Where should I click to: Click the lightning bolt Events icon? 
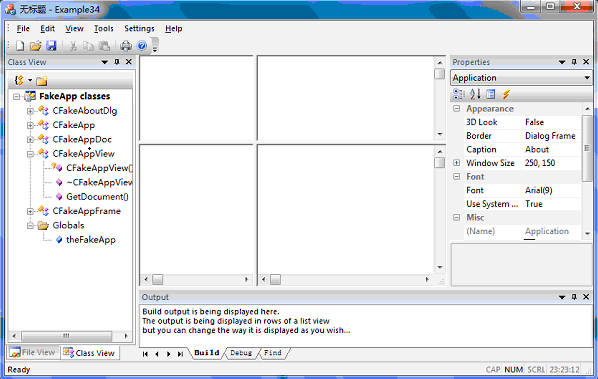point(506,94)
